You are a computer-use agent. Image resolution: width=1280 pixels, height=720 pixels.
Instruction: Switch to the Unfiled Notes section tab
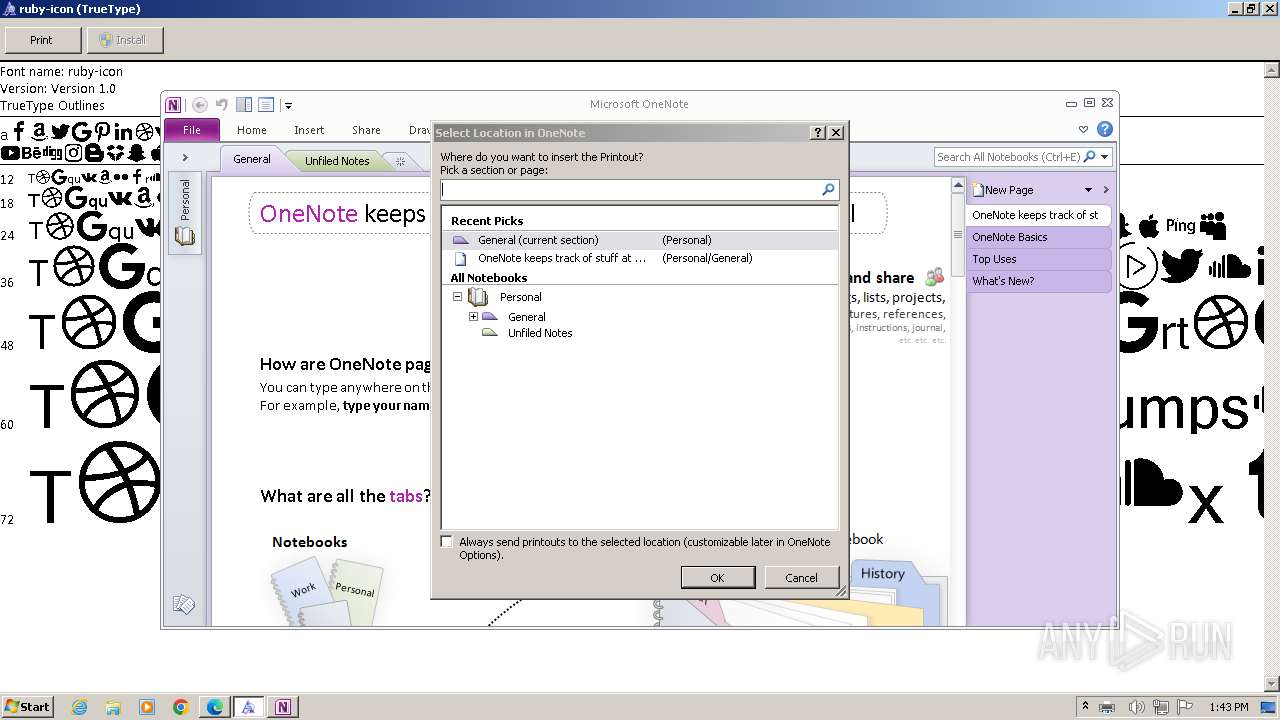337,160
